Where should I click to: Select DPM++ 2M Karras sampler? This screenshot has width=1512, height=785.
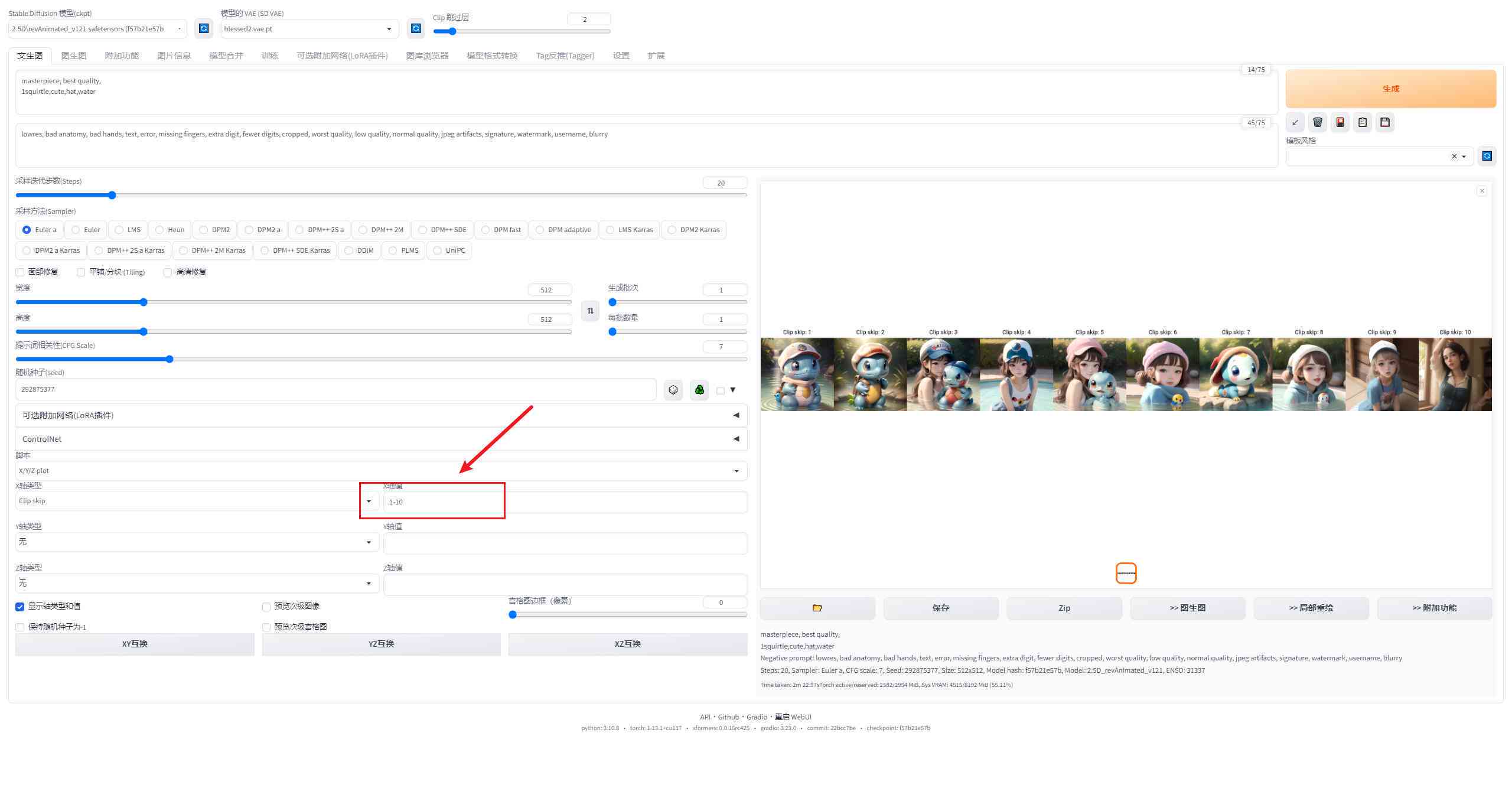click(x=213, y=250)
